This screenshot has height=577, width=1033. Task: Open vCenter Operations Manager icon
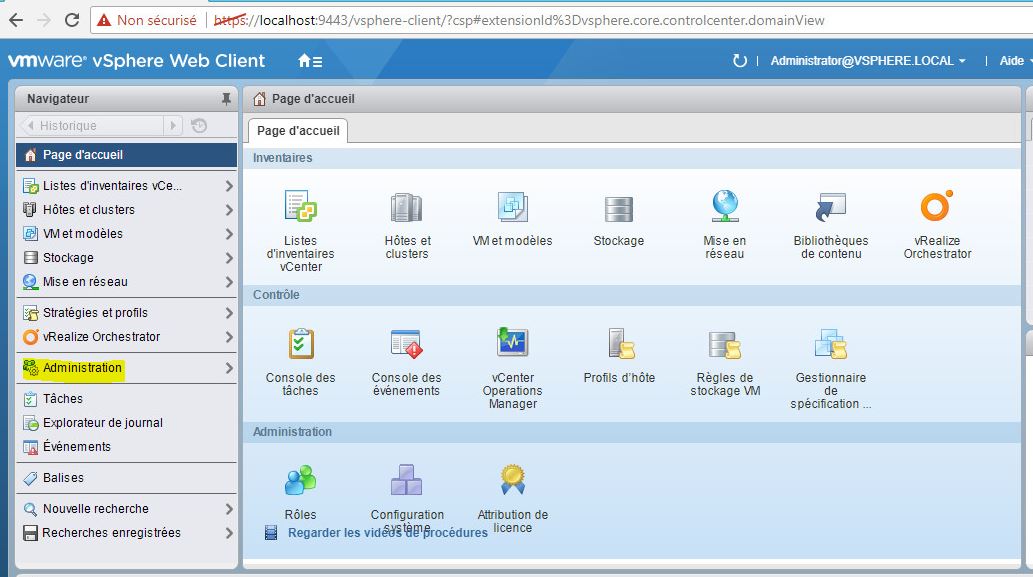pos(513,342)
